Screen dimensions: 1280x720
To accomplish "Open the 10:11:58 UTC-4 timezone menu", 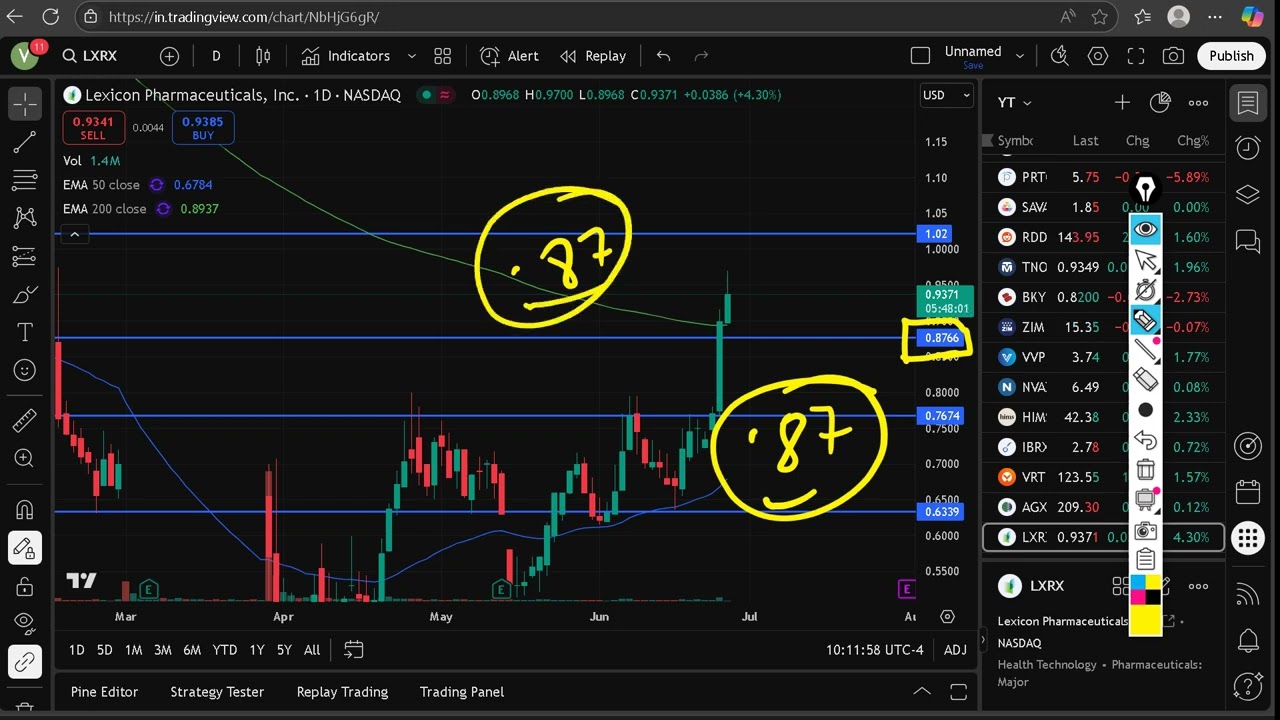I will [875, 650].
